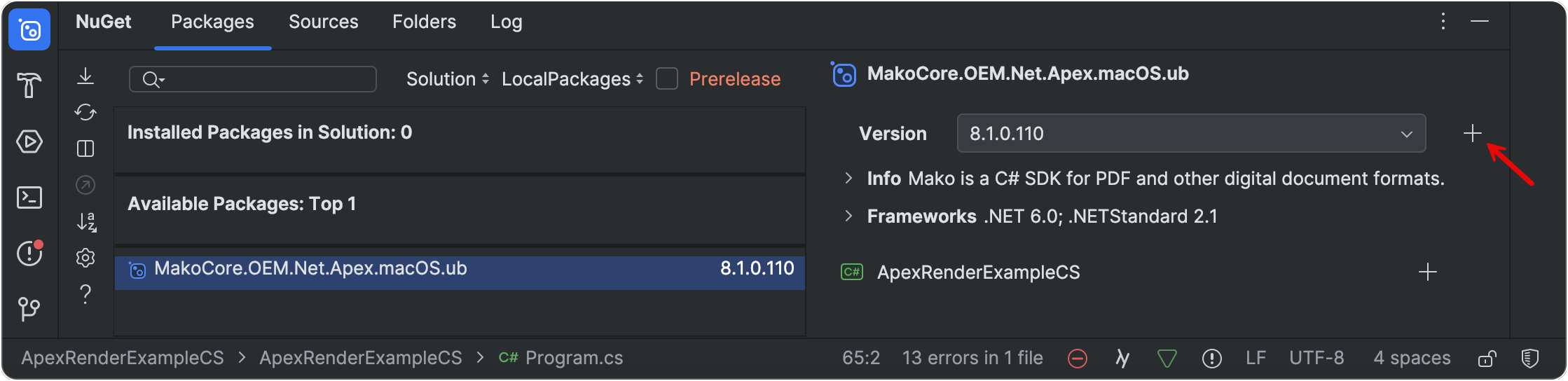Toggle the read-only lock icon in status bar
1568x381 pixels.
click(1487, 359)
